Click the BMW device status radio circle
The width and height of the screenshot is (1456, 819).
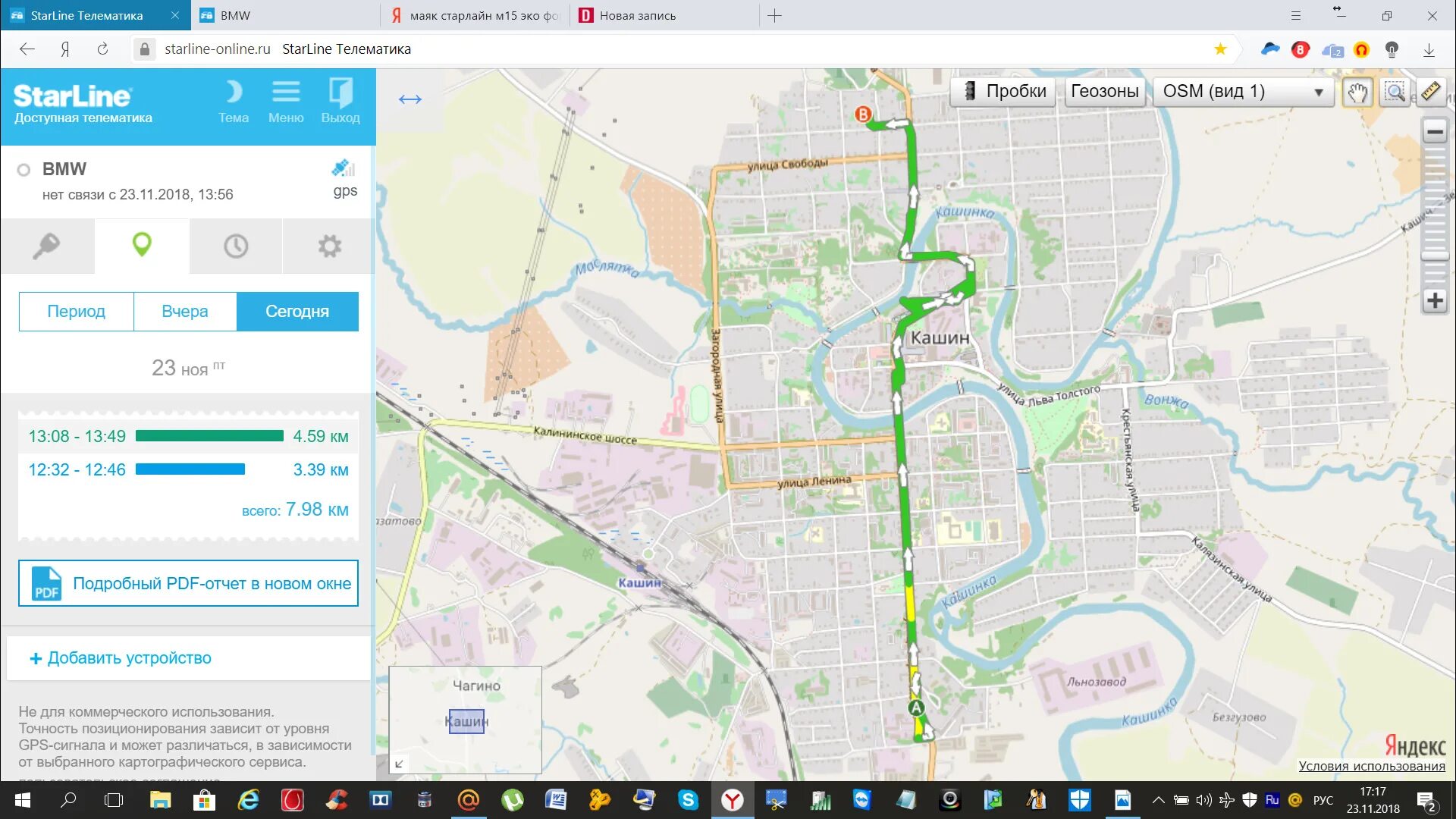24,170
